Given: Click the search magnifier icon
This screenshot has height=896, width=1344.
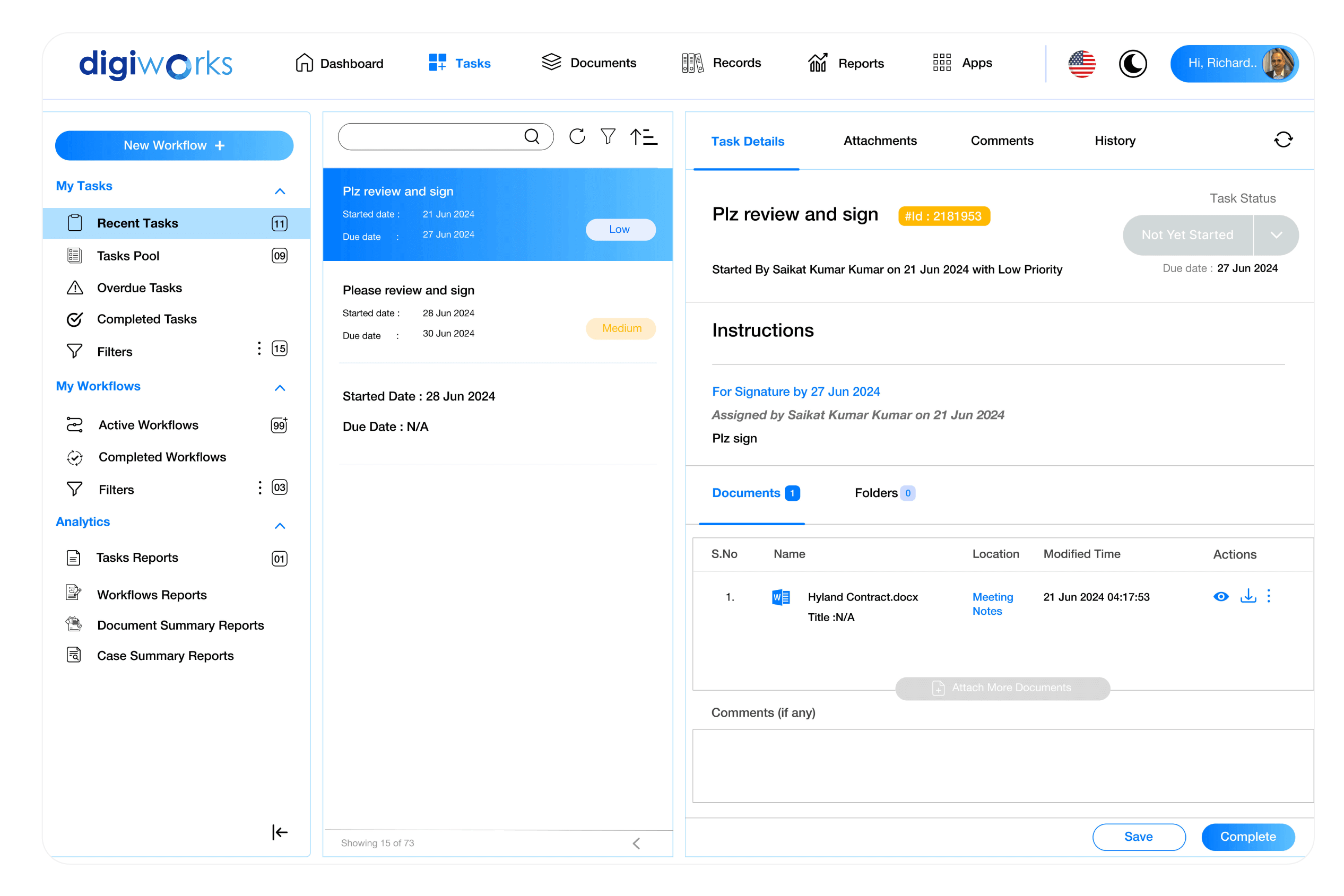Looking at the screenshot, I should [x=532, y=136].
